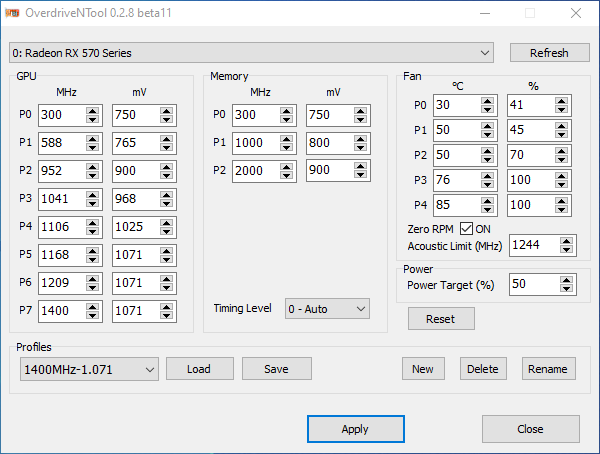Load the selected profile
Viewport: 600px width, 454px height.
click(x=199, y=369)
